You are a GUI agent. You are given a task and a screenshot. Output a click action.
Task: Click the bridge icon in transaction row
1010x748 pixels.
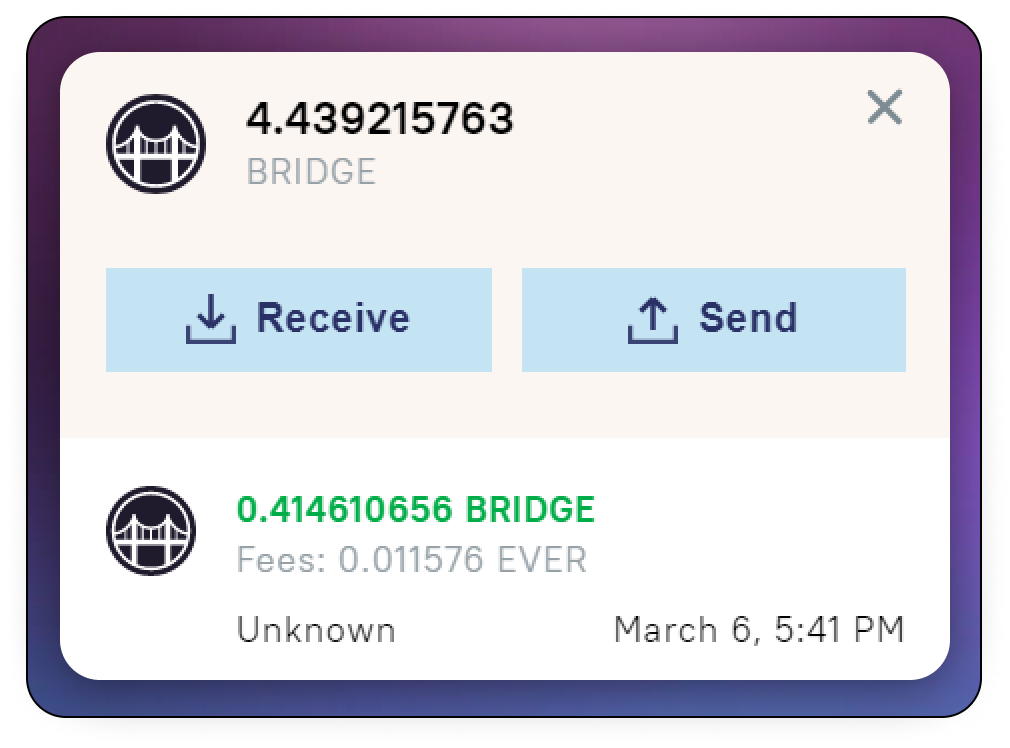point(151,531)
